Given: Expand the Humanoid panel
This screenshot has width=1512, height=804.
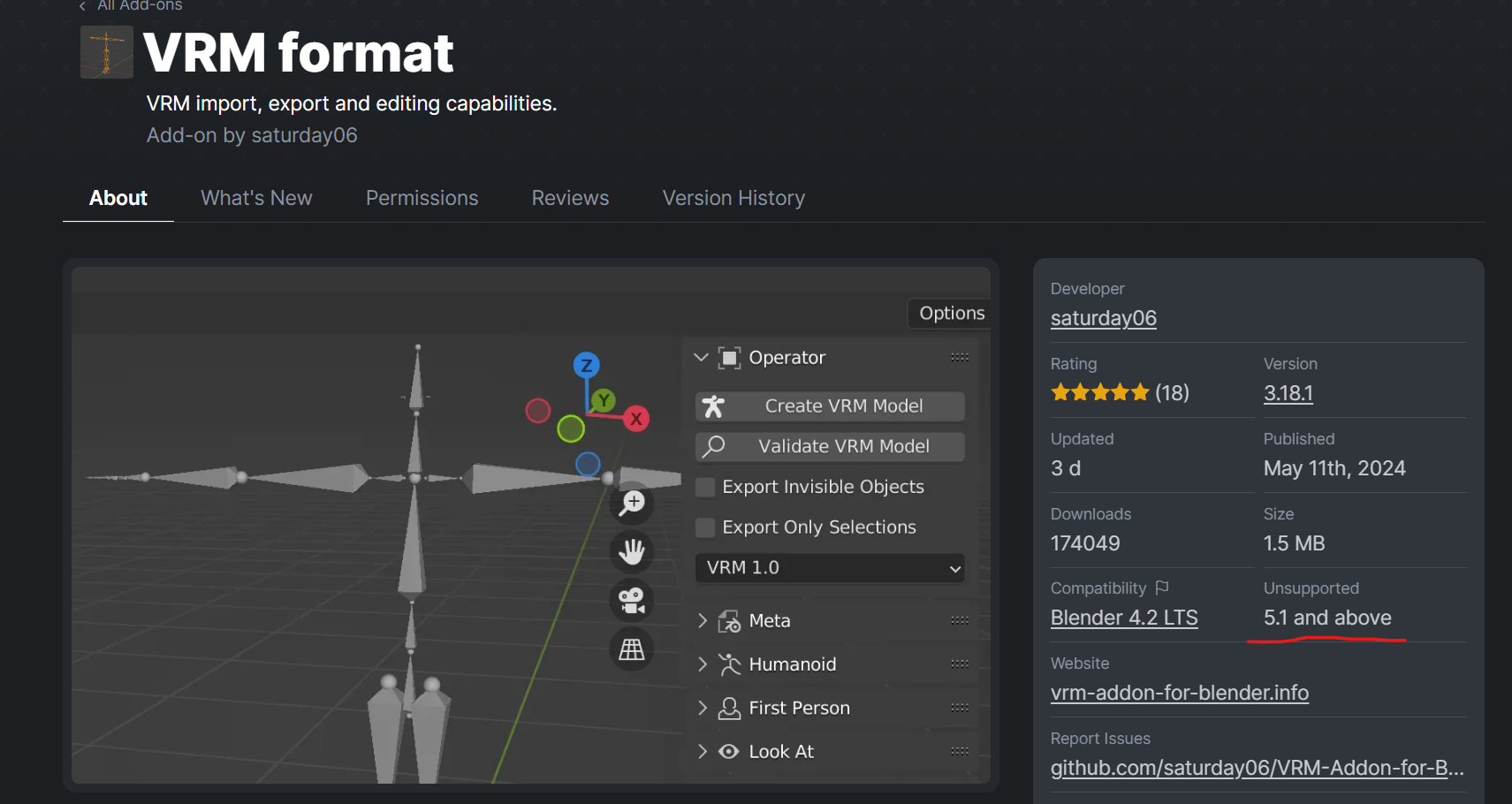Looking at the screenshot, I should pos(703,664).
